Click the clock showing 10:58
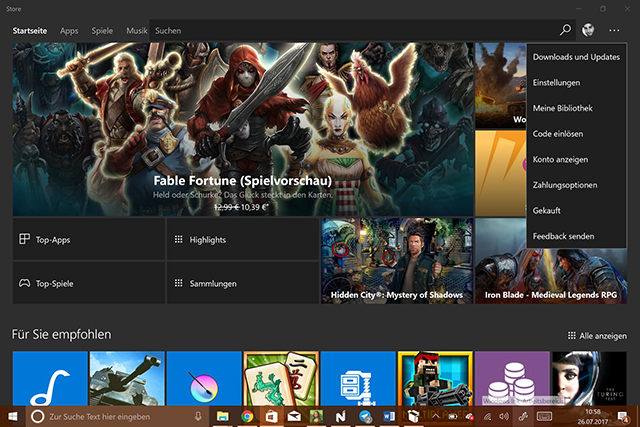Image resolution: width=640 pixels, height=427 pixels. pyautogui.click(x=593, y=411)
